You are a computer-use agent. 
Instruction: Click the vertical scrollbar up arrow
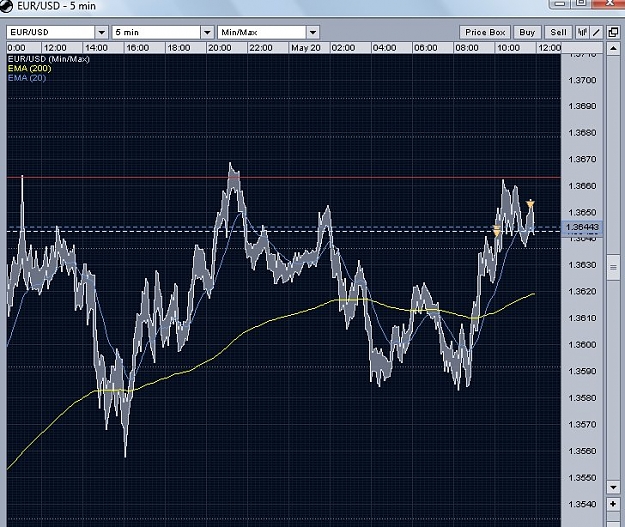[x=613, y=49]
